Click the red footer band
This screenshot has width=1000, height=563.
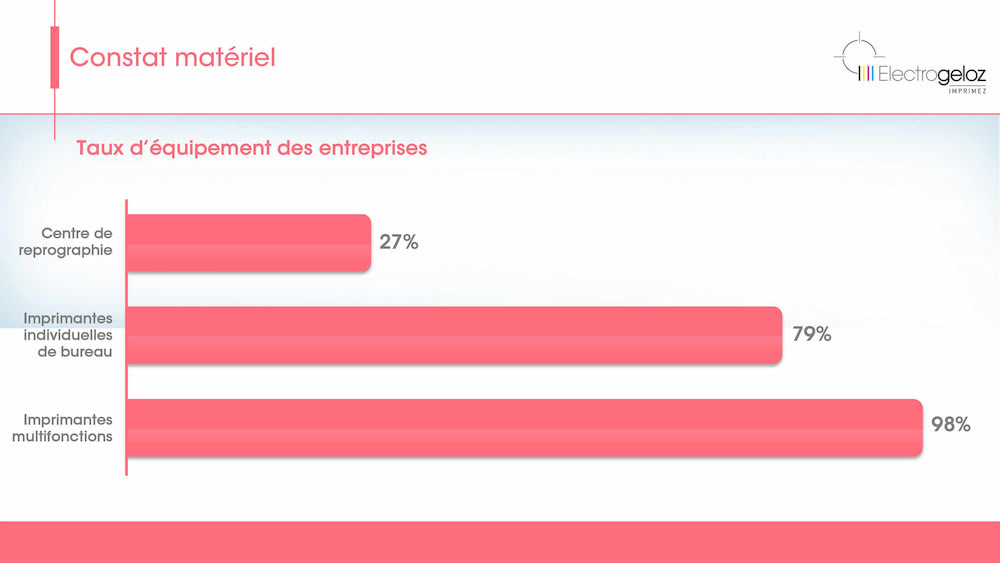coord(500,541)
